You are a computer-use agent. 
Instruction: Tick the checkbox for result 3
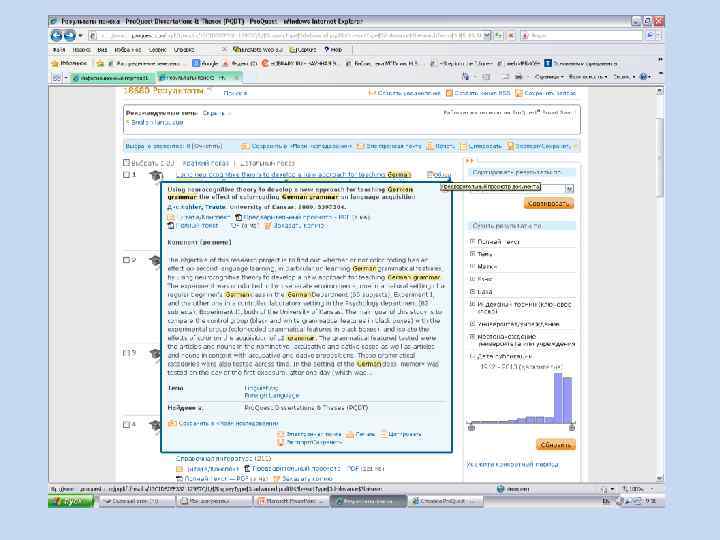coord(125,353)
